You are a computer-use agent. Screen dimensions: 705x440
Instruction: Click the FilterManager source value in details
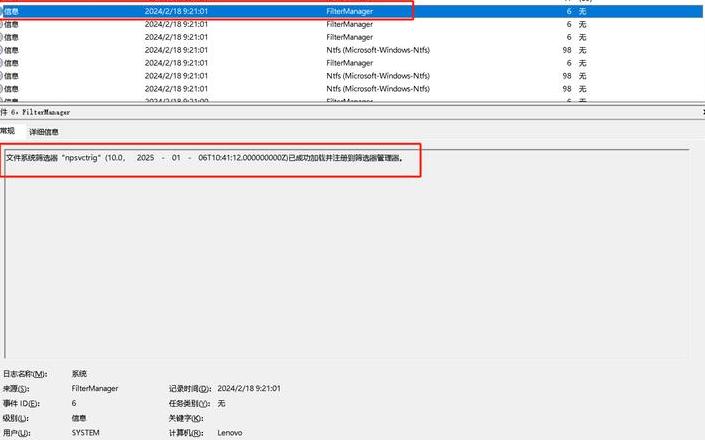pos(94,388)
